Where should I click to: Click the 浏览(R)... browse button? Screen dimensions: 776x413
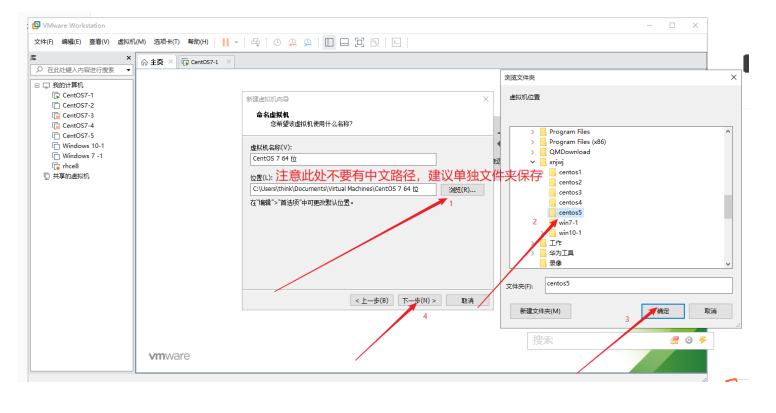pyautogui.click(x=462, y=189)
